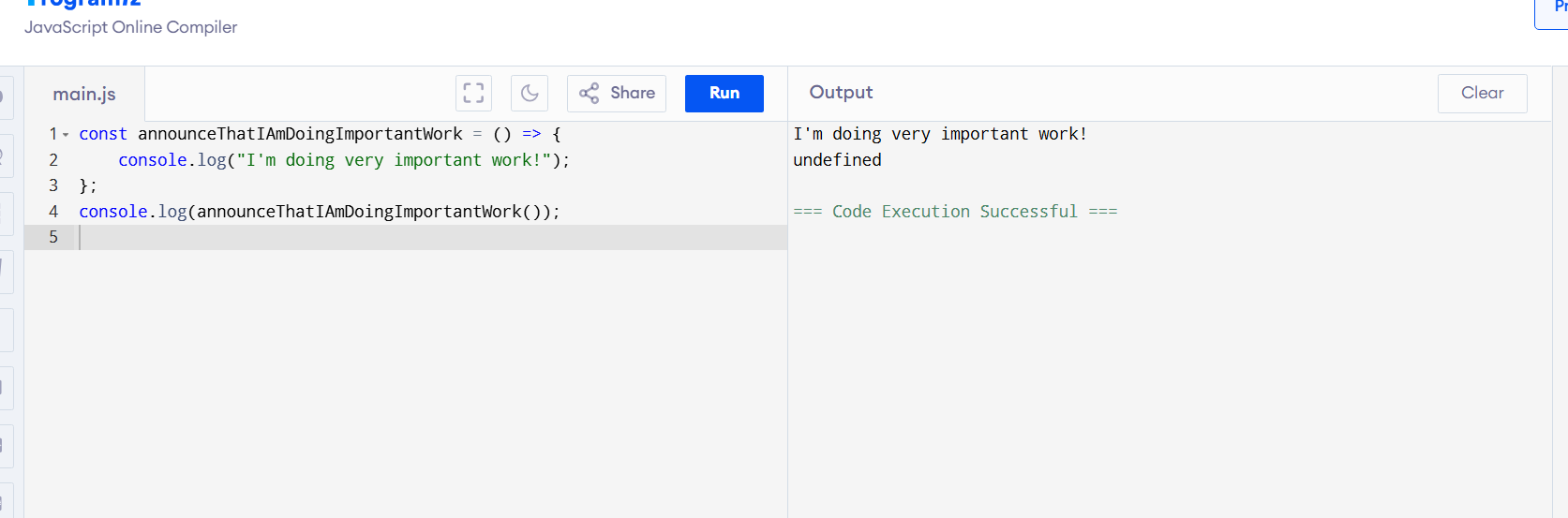1568x518 pixels.
Task: Run the JavaScript code
Action: coord(724,93)
